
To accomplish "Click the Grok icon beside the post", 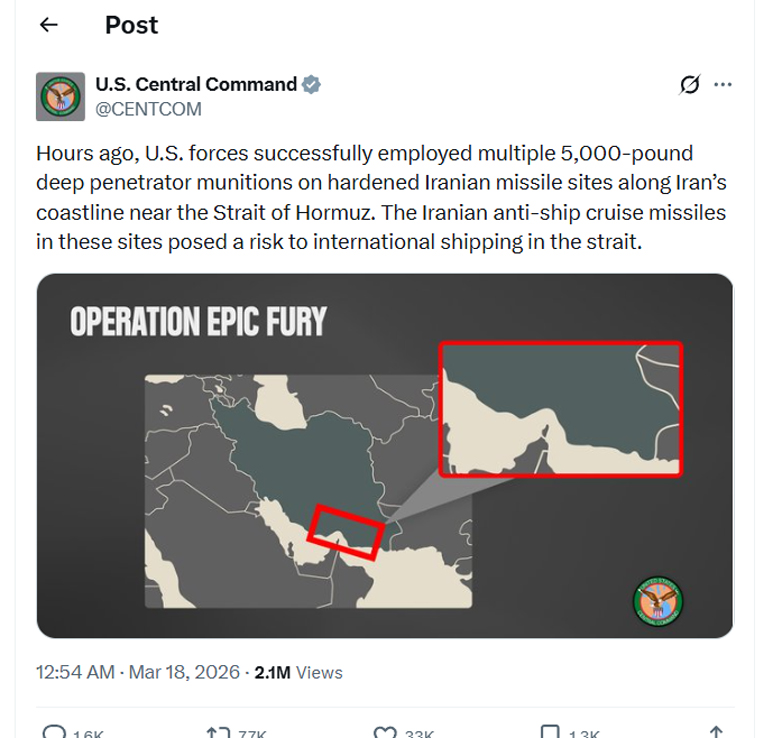I will point(689,85).
